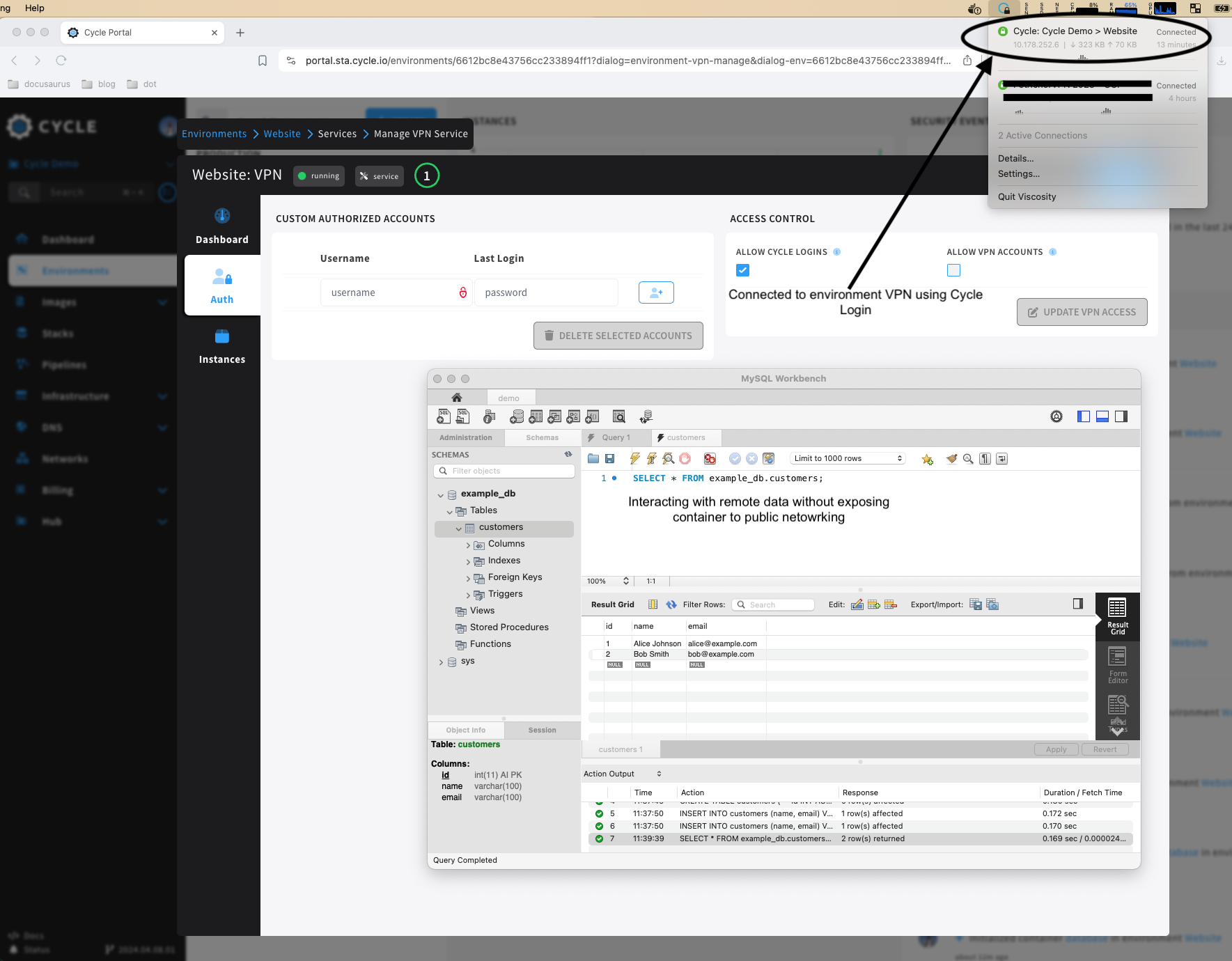Click the Workbench preferences gear icon
The width and height of the screenshot is (1232, 961).
[1056, 416]
